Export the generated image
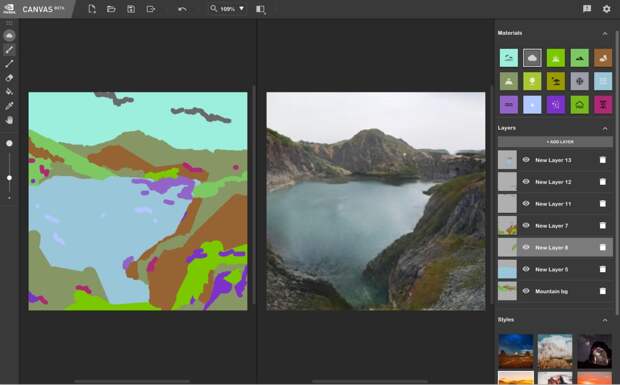 click(x=151, y=9)
